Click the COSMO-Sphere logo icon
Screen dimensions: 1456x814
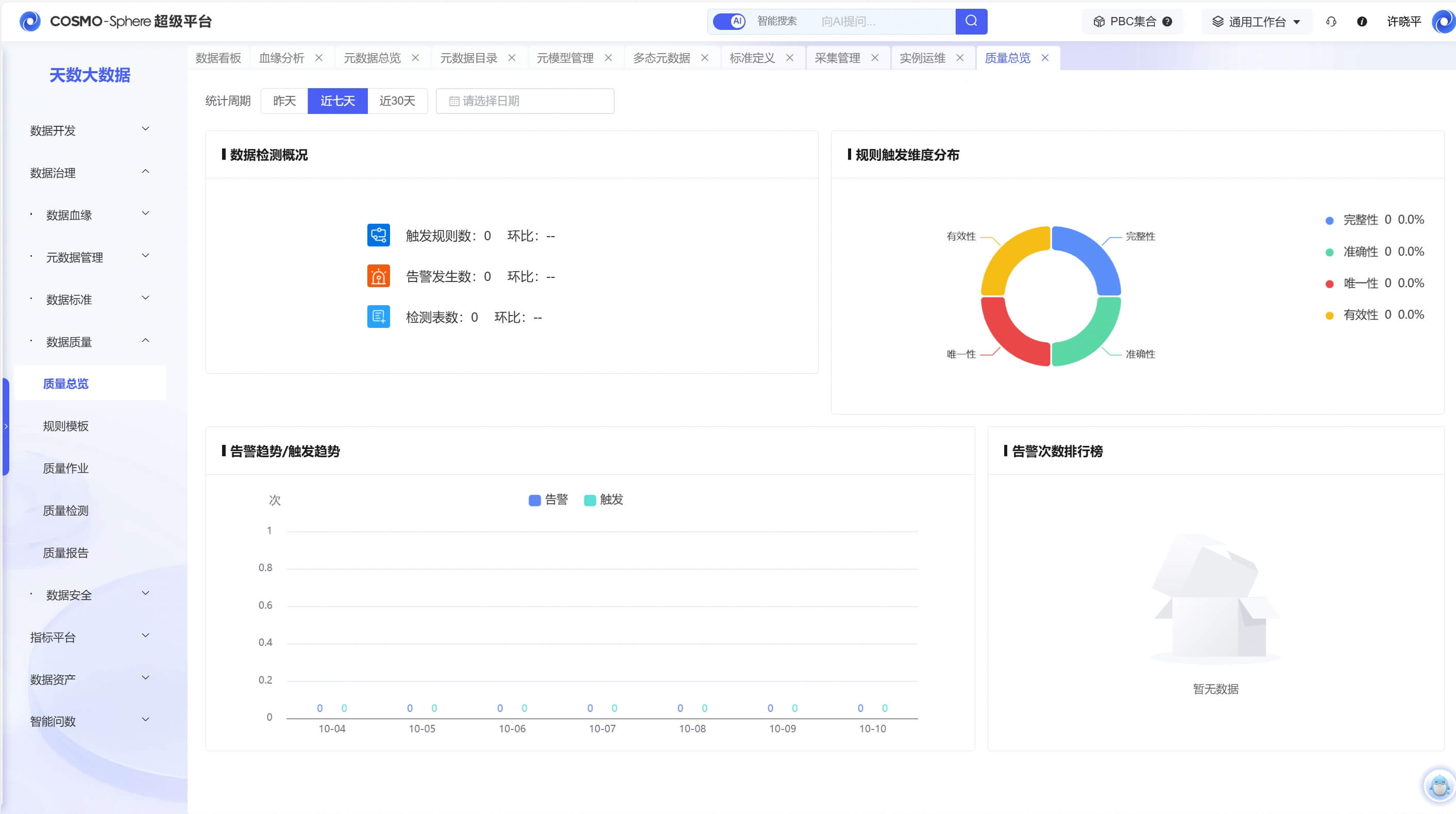[x=30, y=22]
